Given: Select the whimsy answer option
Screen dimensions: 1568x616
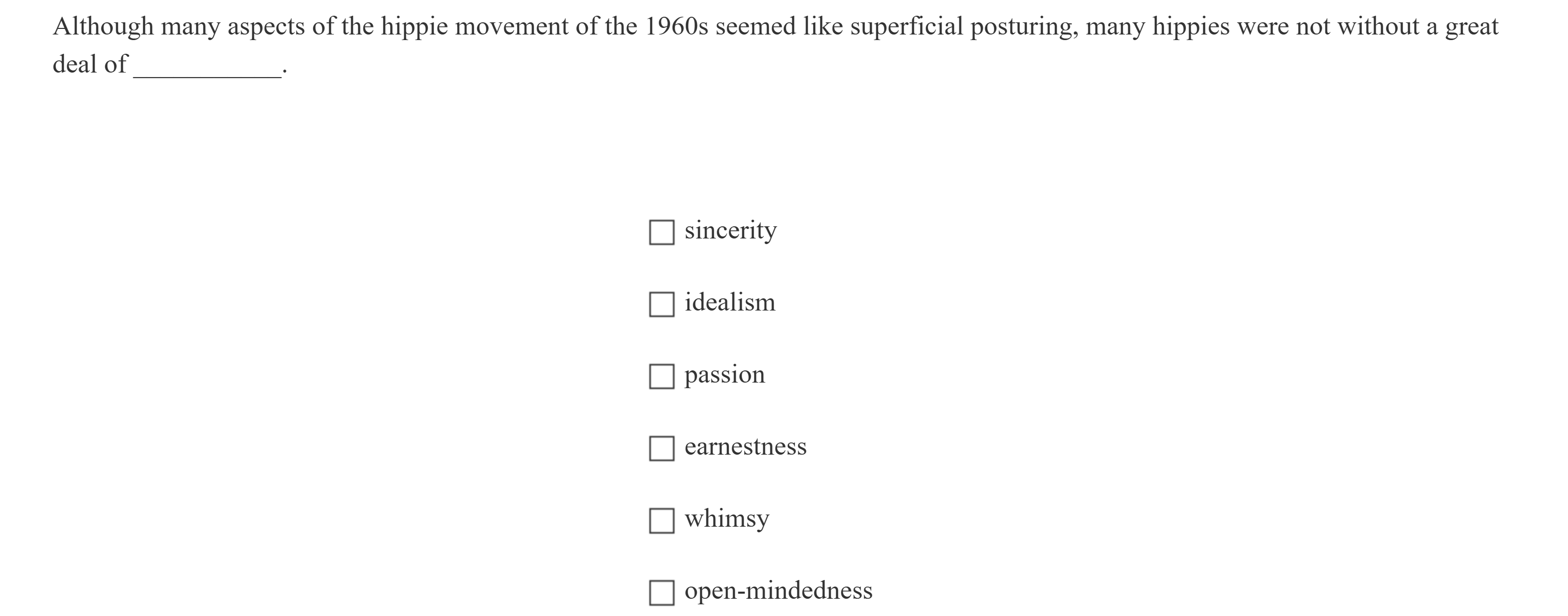Looking at the screenshot, I should 726,519.
